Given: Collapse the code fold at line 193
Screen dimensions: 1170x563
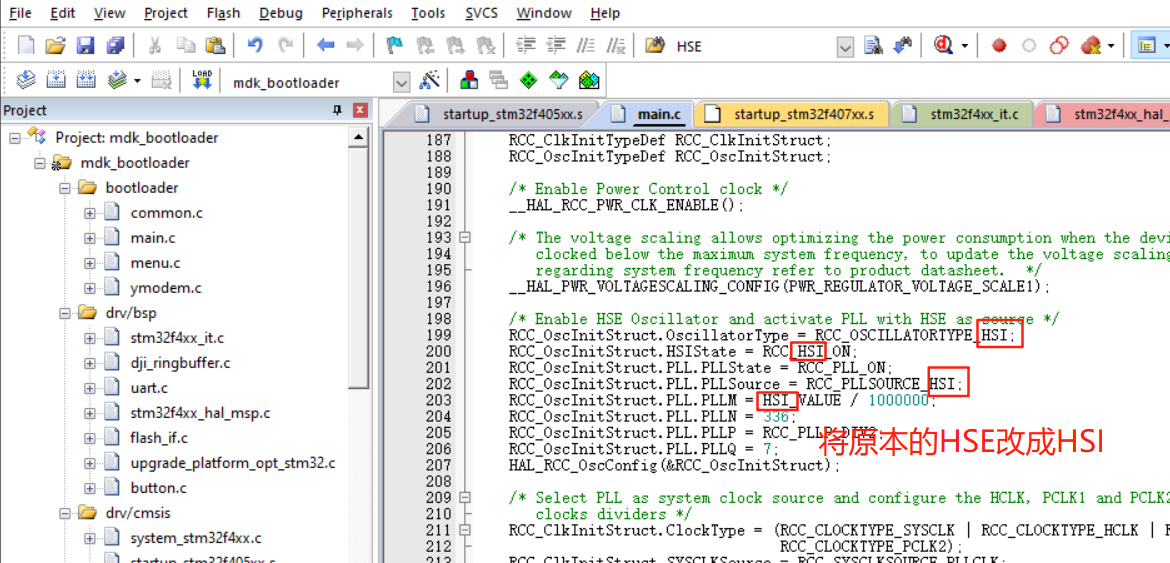Looking at the screenshot, I should pyautogui.click(x=465, y=238).
